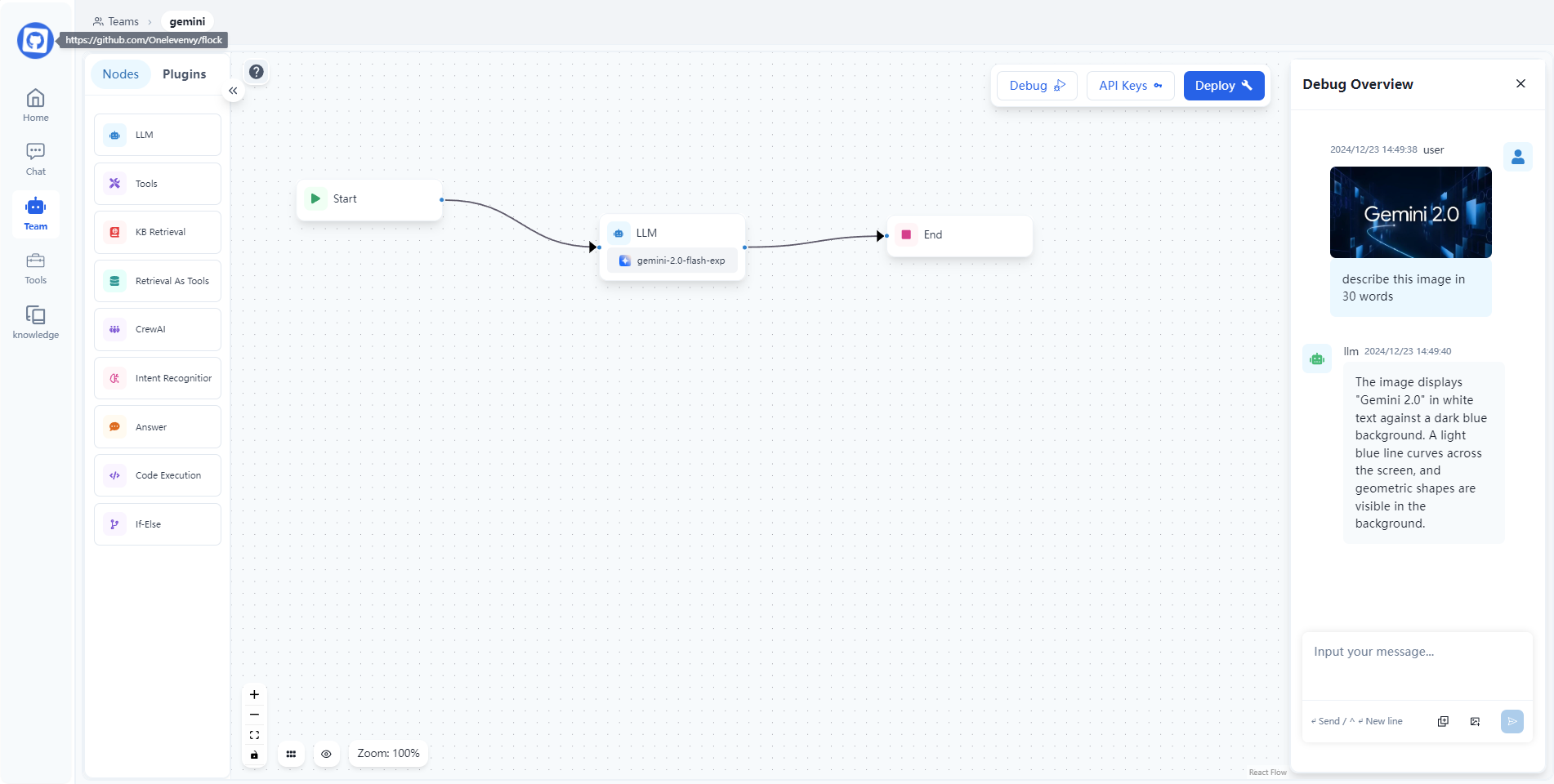Image resolution: width=1554 pixels, height=784 pixels.
Task: Click the Deploy button
Action: [x=1223, y=86]
